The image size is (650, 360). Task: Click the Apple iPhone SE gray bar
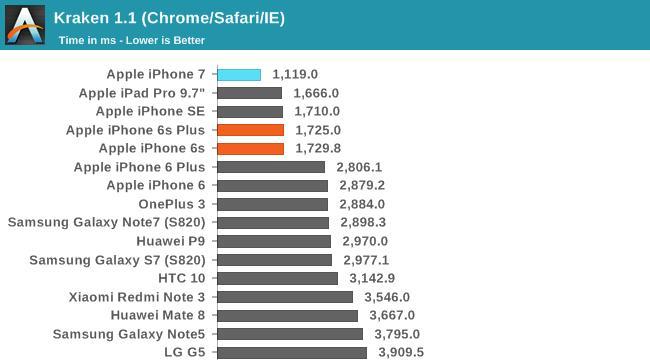(x=250, y=112)
